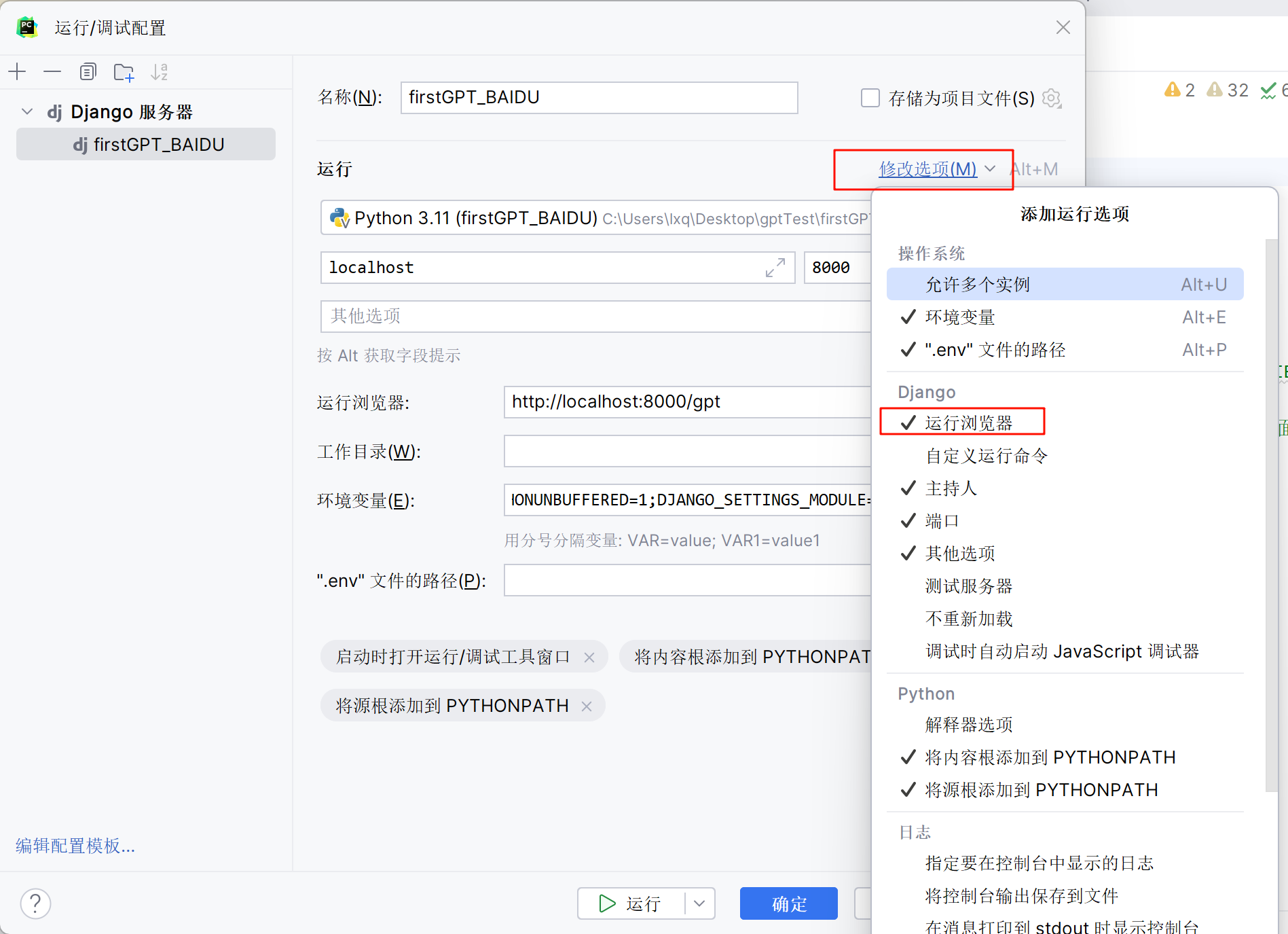Image resolution: width=1288 pixels, height=934 pixels.
Task: Open the 编辑配置模板 link
Action: (x=75, y=846)
